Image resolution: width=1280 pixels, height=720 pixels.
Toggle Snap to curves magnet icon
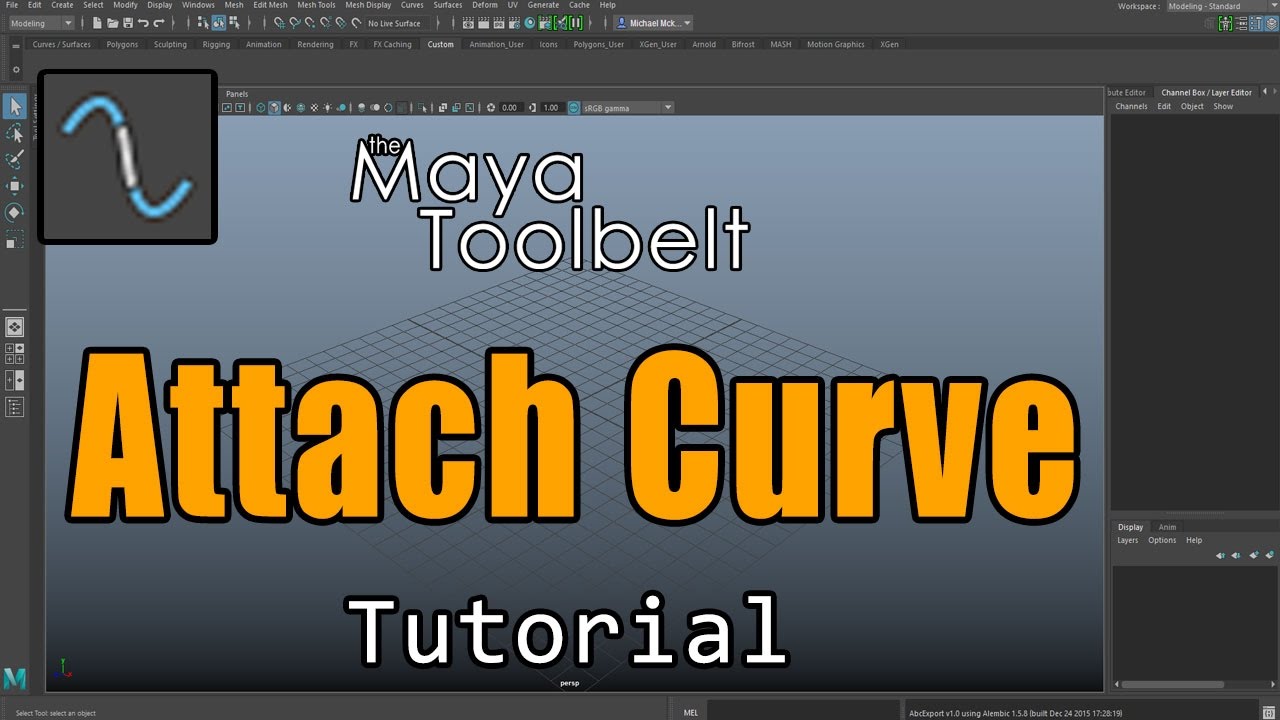[x=295, y=23]
